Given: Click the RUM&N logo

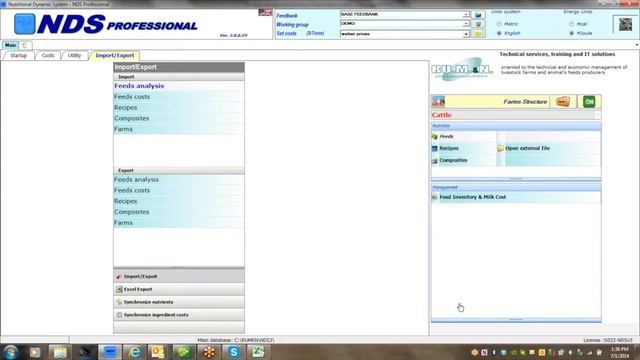Looking at the screenshot, I should [462, 69].
